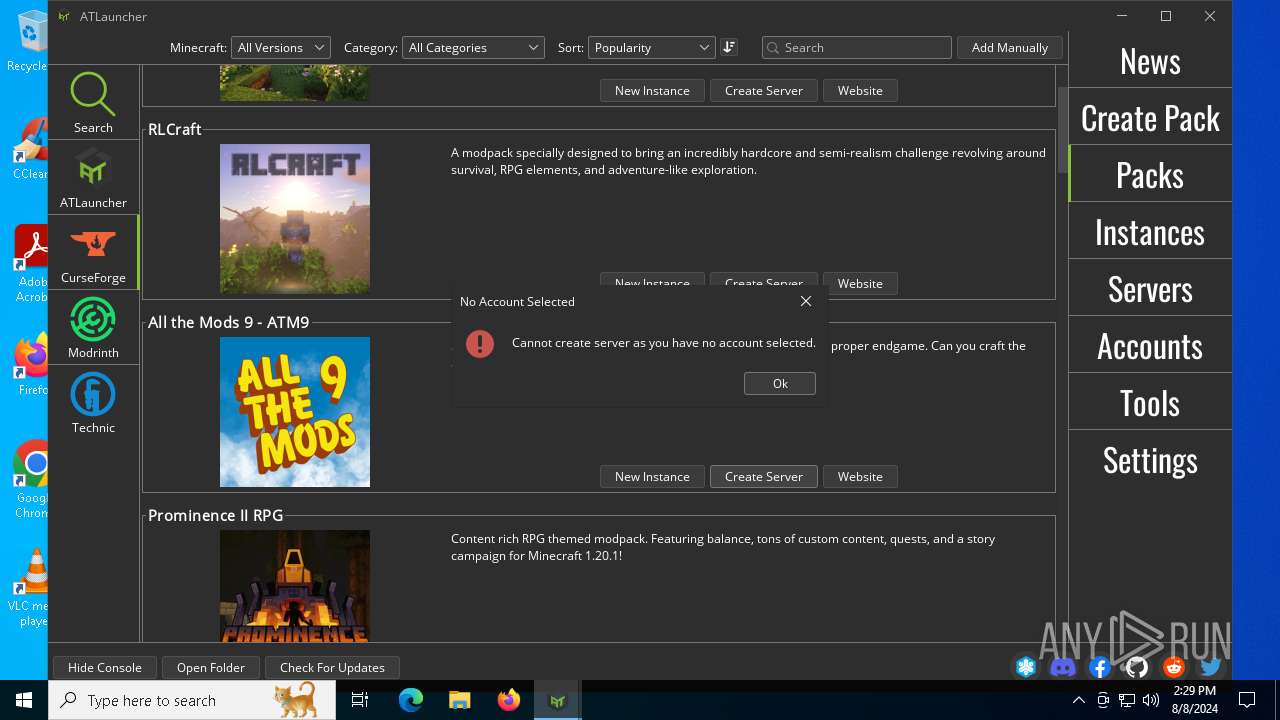Click the packs list vertical scrollbar
1280x720 pixels.
tap(1062, 128)
